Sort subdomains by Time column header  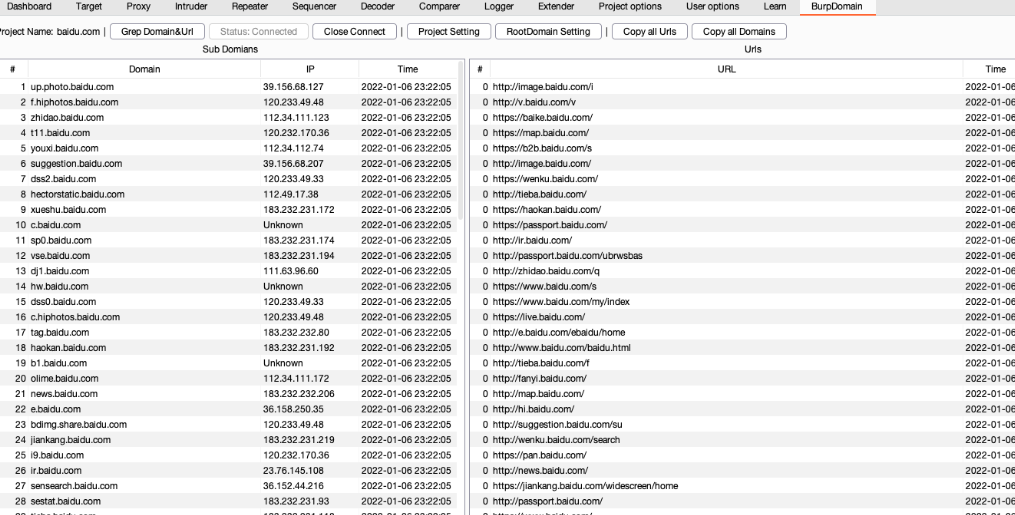(x=407, y=69)
